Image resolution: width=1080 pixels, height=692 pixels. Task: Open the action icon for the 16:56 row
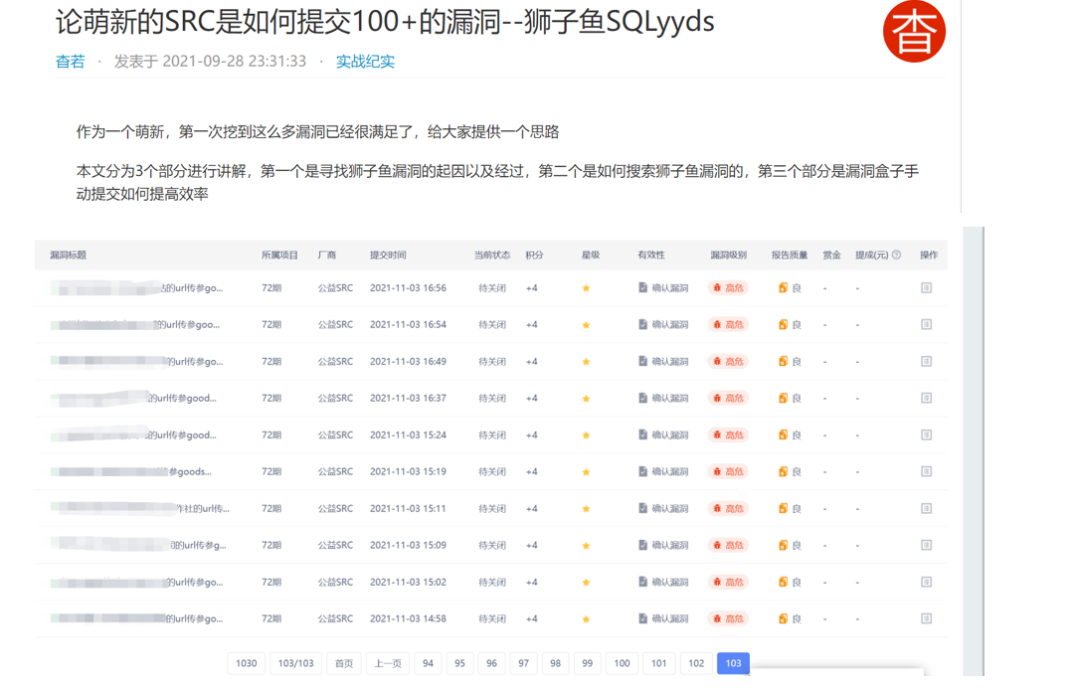926,288
